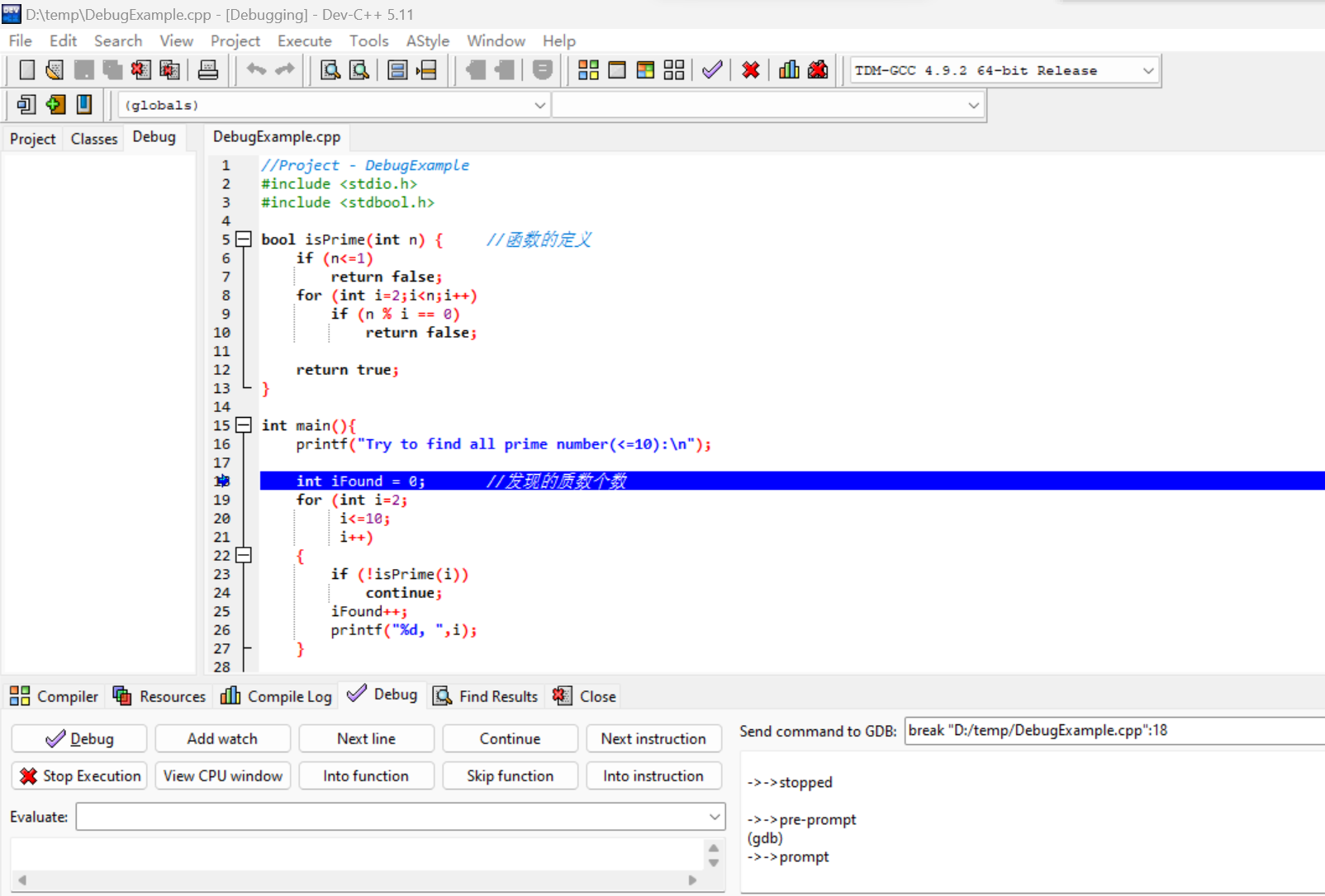Click the View CPU window button
This screenshot has height=896, width=1325.
pos(222,775)
